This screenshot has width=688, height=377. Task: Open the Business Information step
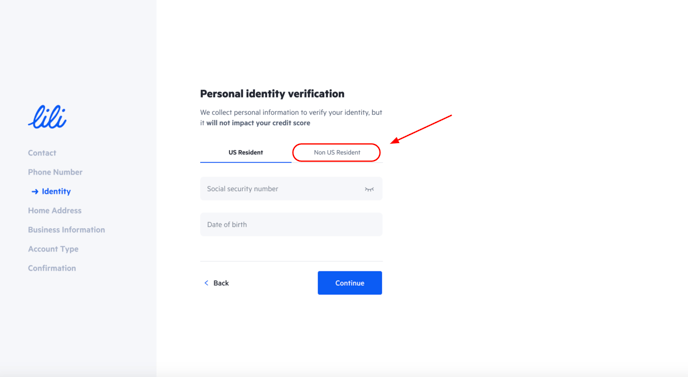pos(67,230)
